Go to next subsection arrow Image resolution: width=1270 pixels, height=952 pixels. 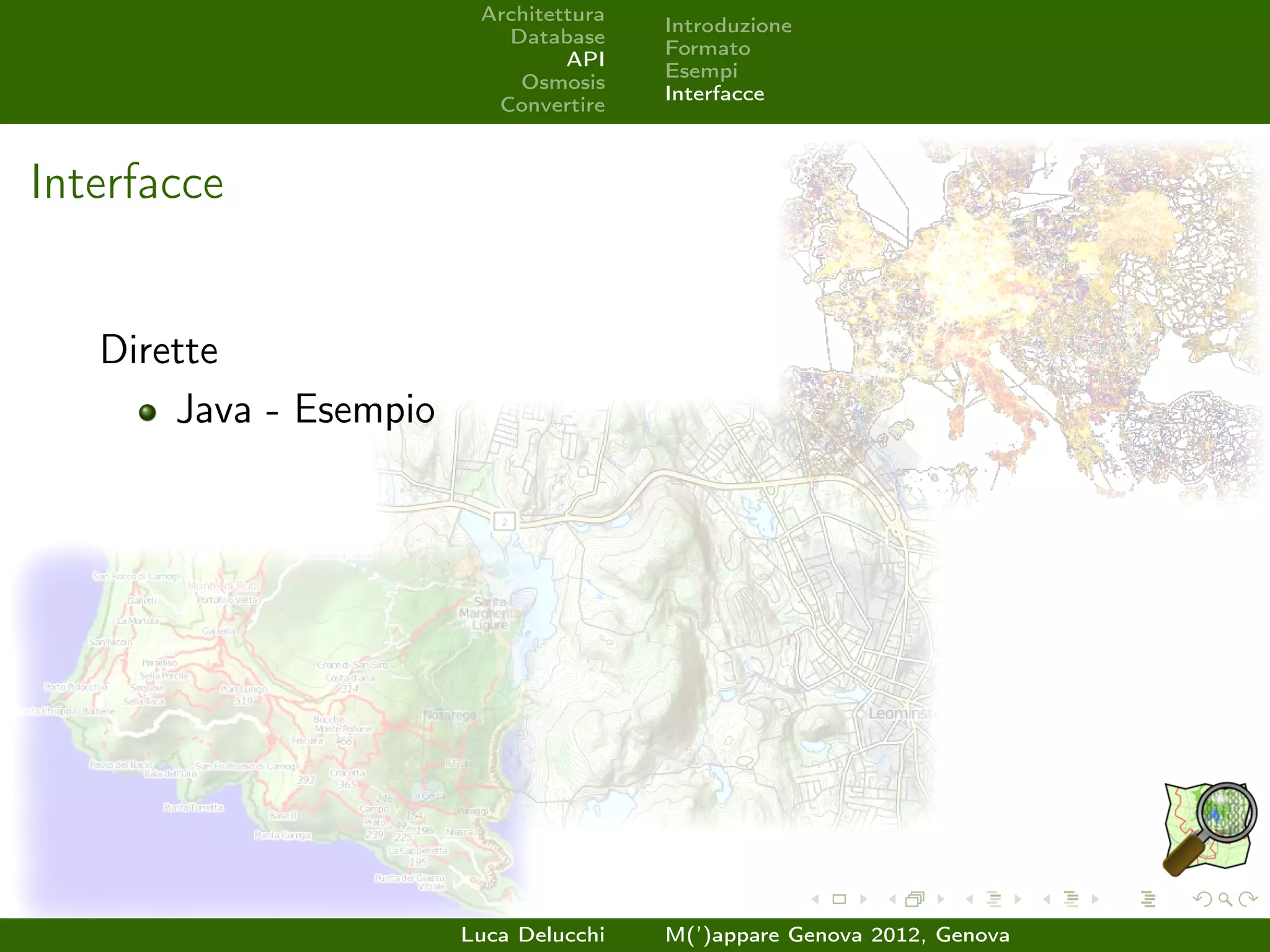point(1018,899)
